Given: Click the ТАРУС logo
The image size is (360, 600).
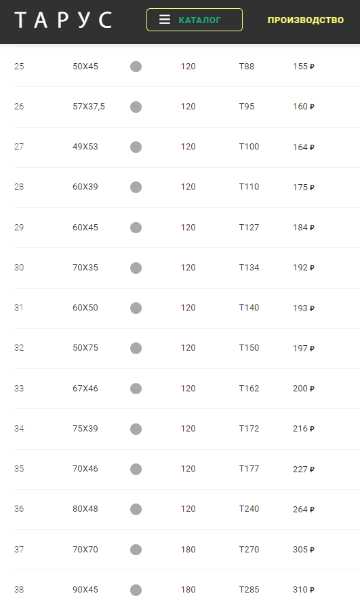Looking at the screenshot, I should [63, 20].
